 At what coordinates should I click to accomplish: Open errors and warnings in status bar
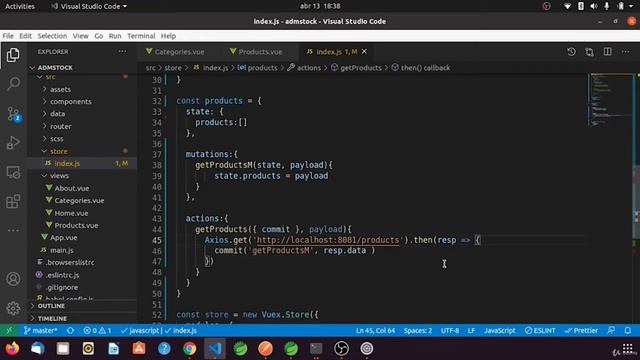click(97, 330)
